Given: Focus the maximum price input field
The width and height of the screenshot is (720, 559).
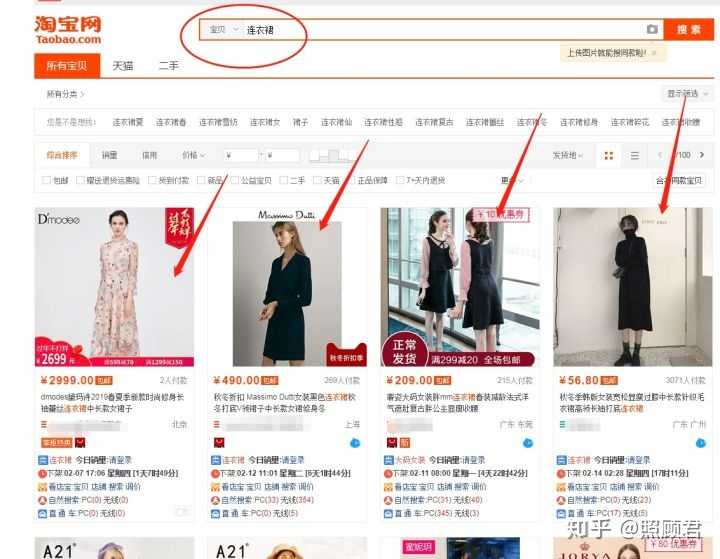Looking at the screenshot, I should pyautogui.click(x=282, y=156).
